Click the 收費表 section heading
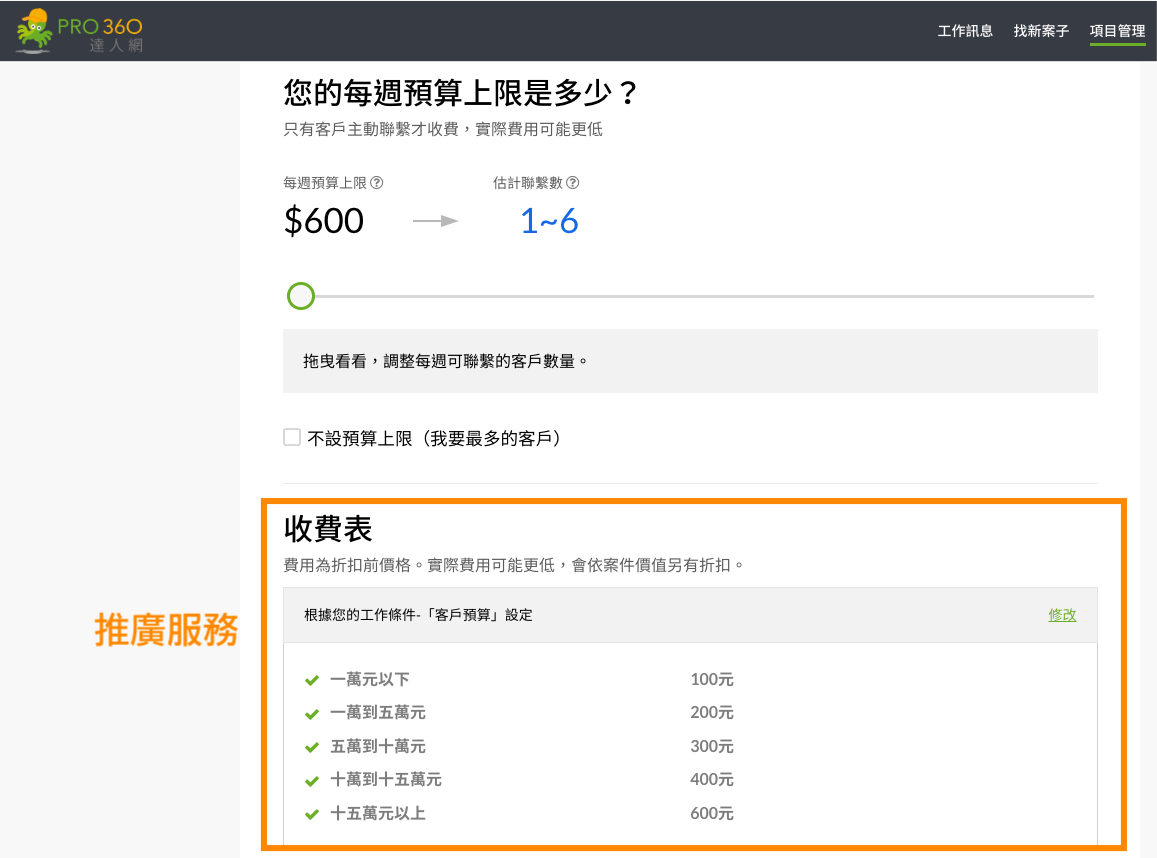 328,529
